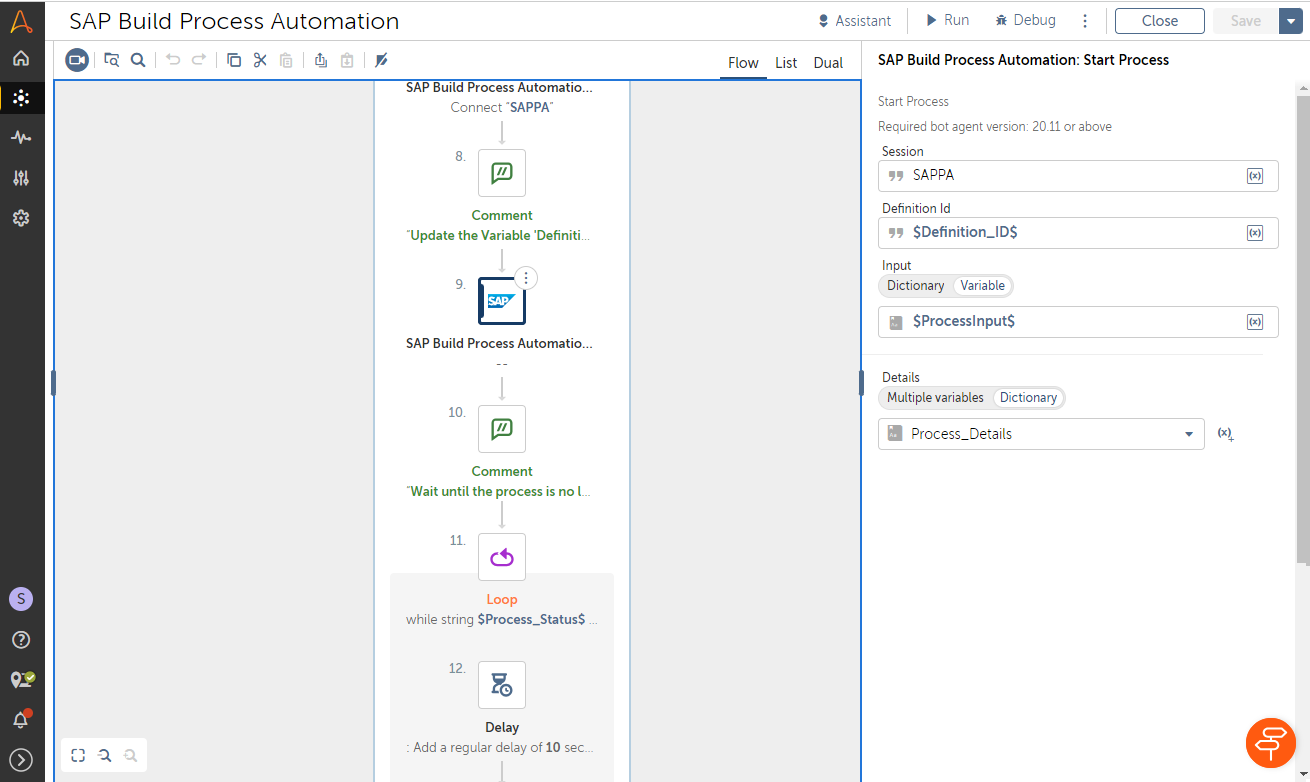Viewport: 1310px width, 782px height.
Task: Click the Delay action icon at step 12
Action: [502, 685]
